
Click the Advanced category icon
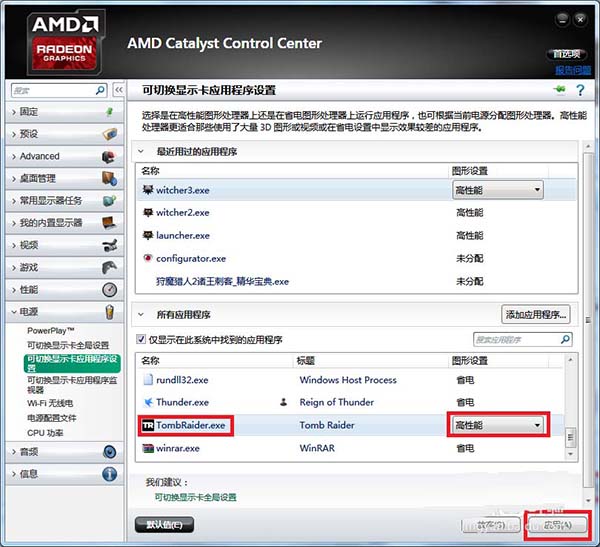(x=109, y=156)
